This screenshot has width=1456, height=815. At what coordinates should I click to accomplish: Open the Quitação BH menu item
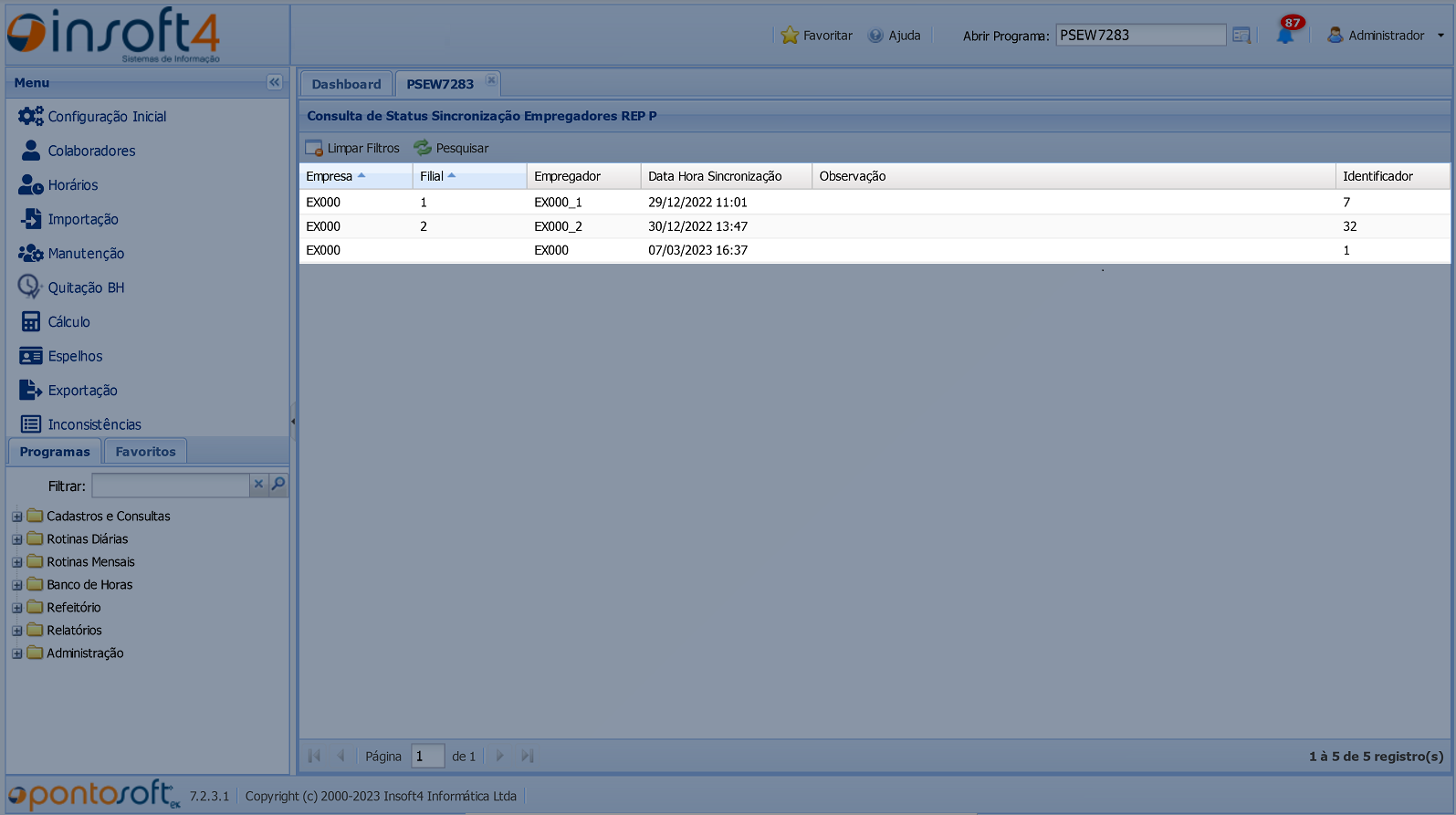[x=86, y=287]
